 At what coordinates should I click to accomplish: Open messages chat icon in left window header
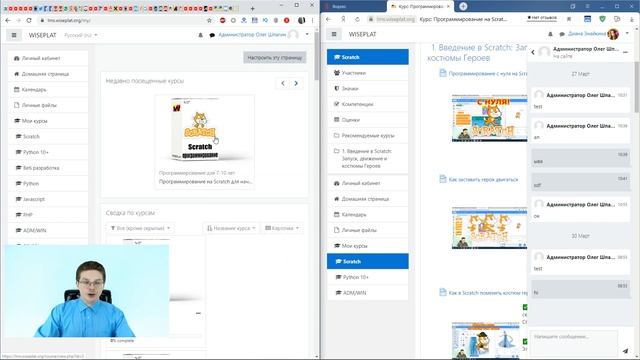point(212,35)
